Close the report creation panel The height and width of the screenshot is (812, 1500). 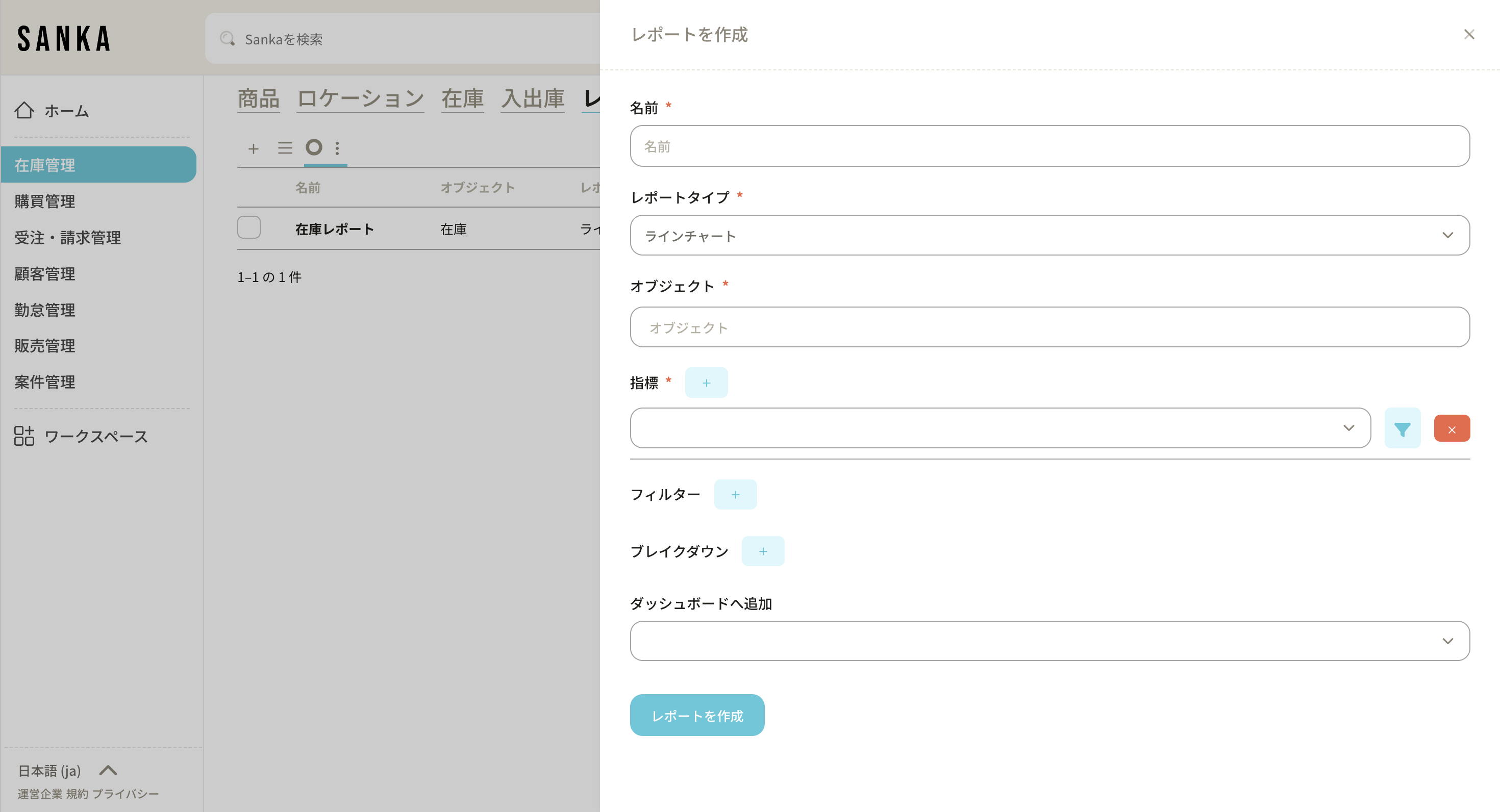click(1468, 34)
